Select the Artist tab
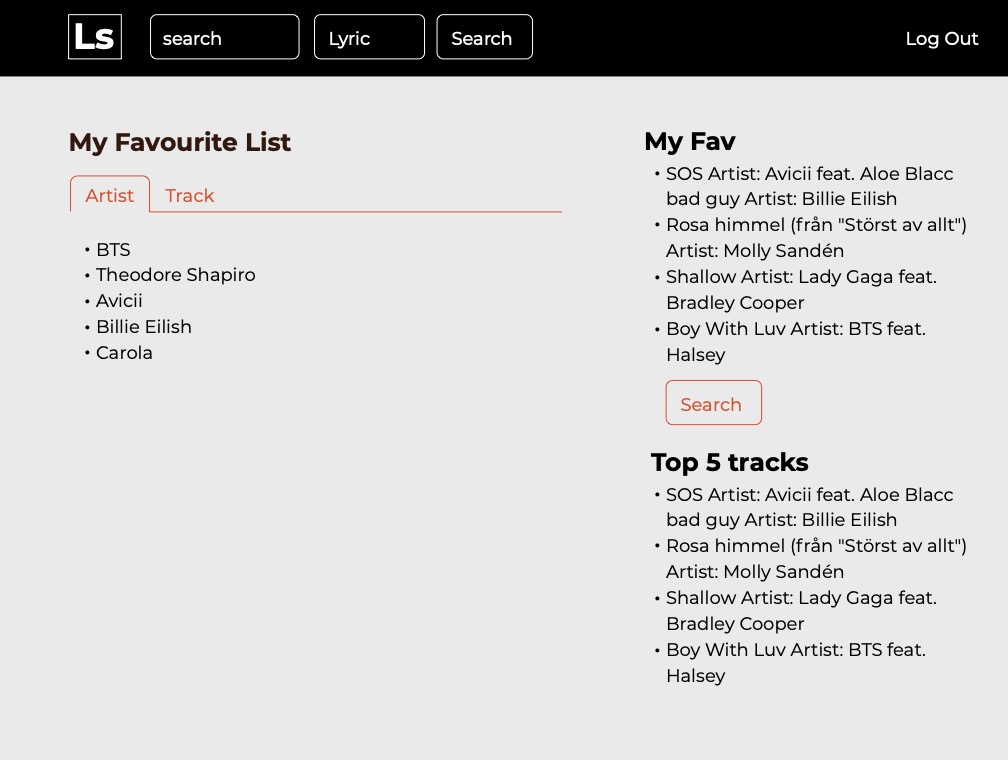The height and width of the screenshot is (760, 1008). tap(110, 194)
